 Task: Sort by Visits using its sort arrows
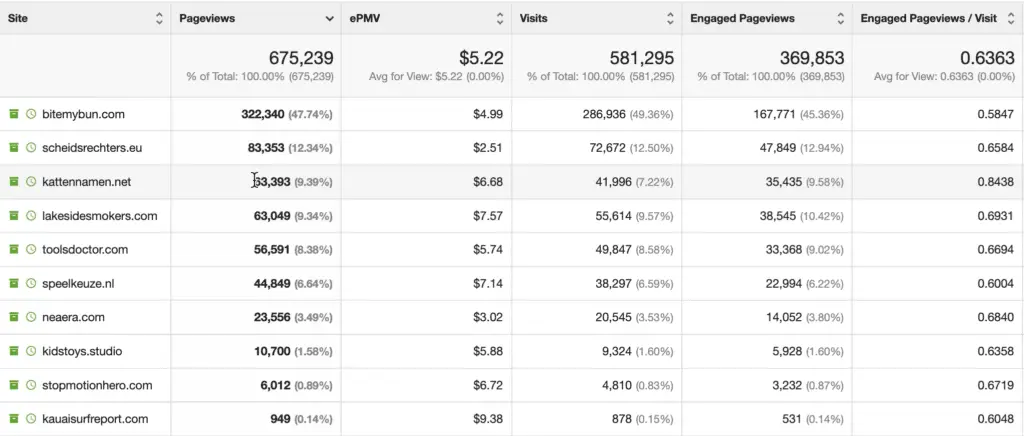670,18
